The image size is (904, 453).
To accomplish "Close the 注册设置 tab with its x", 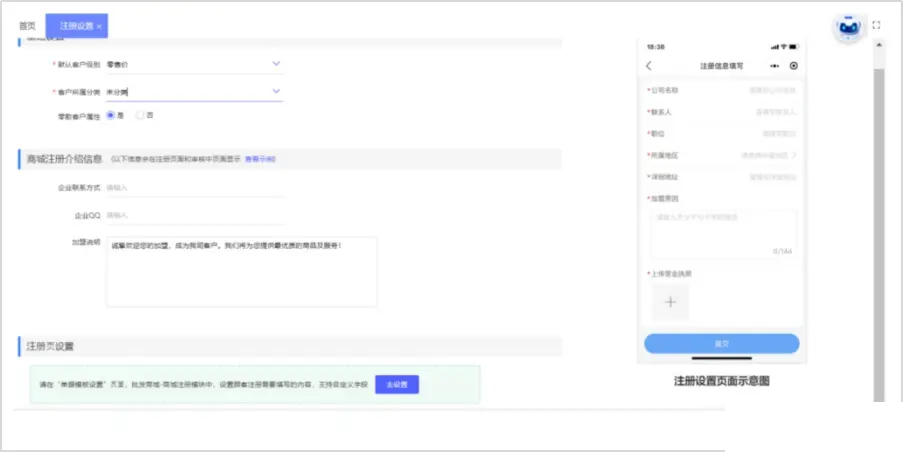I will coord(99,27).
